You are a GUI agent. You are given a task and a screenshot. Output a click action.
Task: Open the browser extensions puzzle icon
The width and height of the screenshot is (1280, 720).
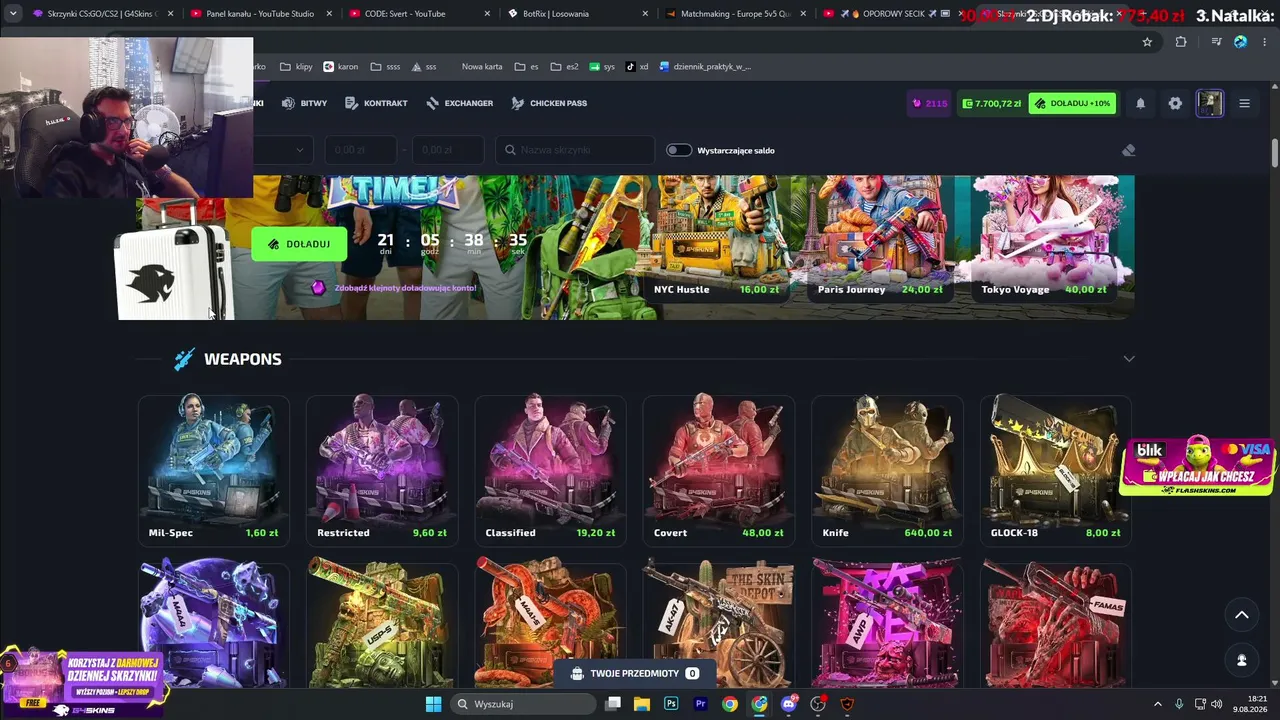[1181, 42]
